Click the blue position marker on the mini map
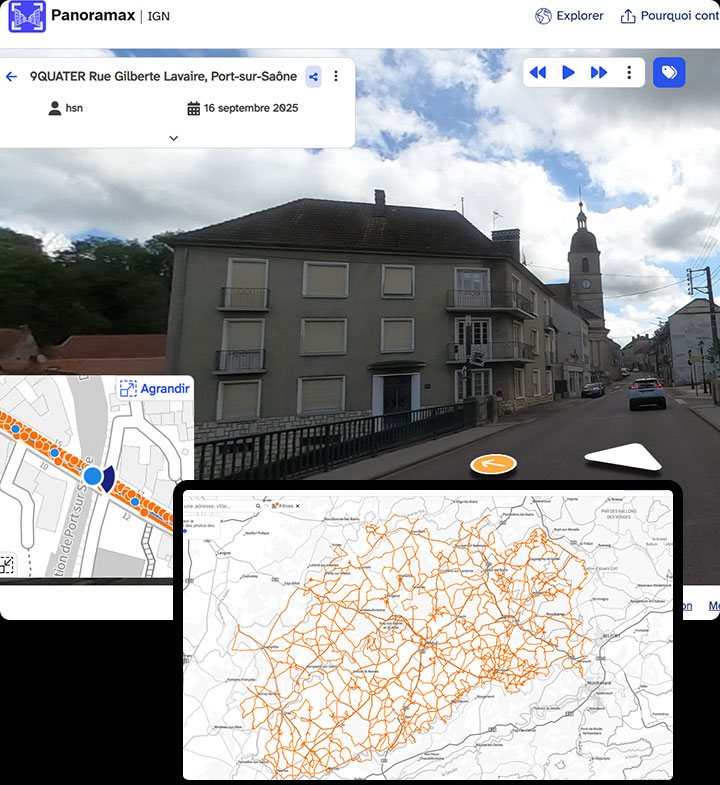720x785 pixels. pyautogui.click(x=93, y=477)
